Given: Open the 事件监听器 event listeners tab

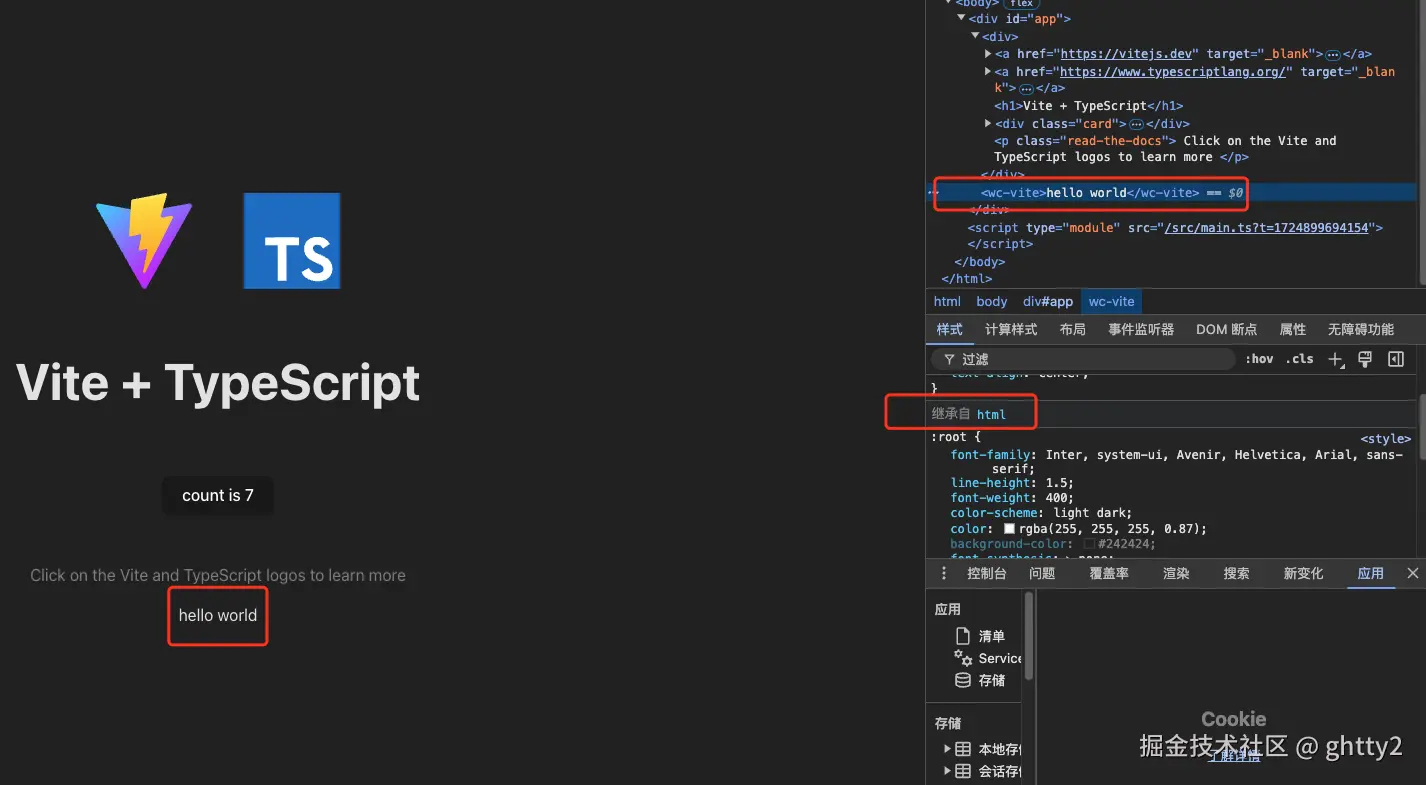Looking at the screenshot, I should [x=1140, y=329].
